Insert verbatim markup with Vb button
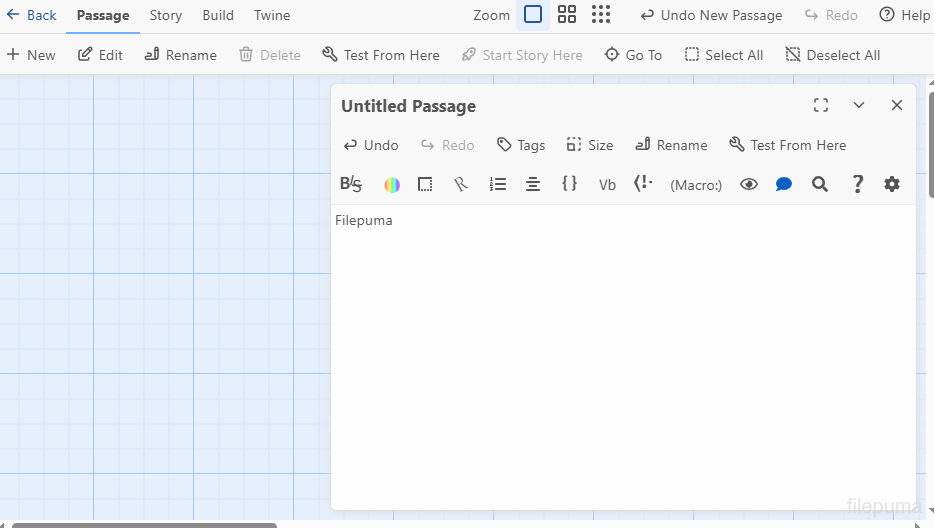This screenshot has width=934, height=528. (607, 185)
